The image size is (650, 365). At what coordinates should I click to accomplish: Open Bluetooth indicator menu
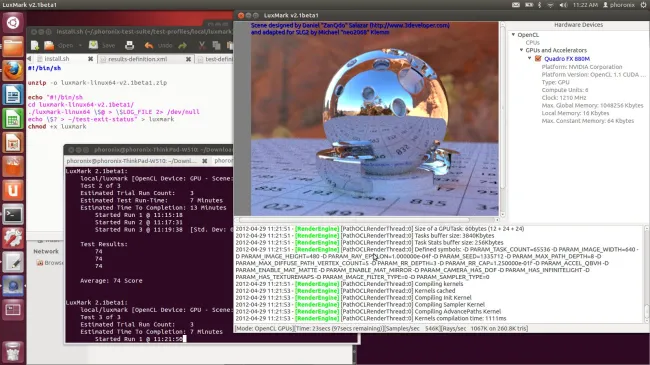pos(539,5)
